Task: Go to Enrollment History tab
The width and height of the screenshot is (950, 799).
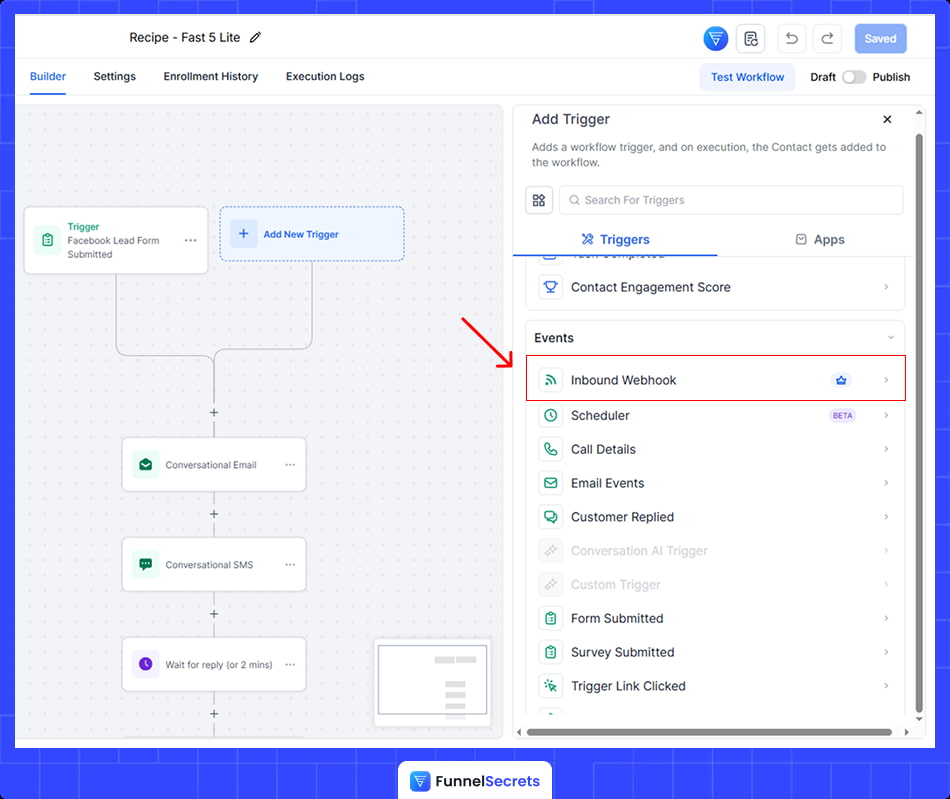Action: 211,77
